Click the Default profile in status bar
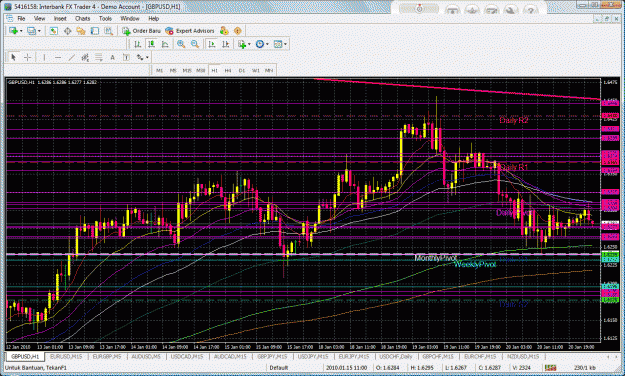 point(278,368)
